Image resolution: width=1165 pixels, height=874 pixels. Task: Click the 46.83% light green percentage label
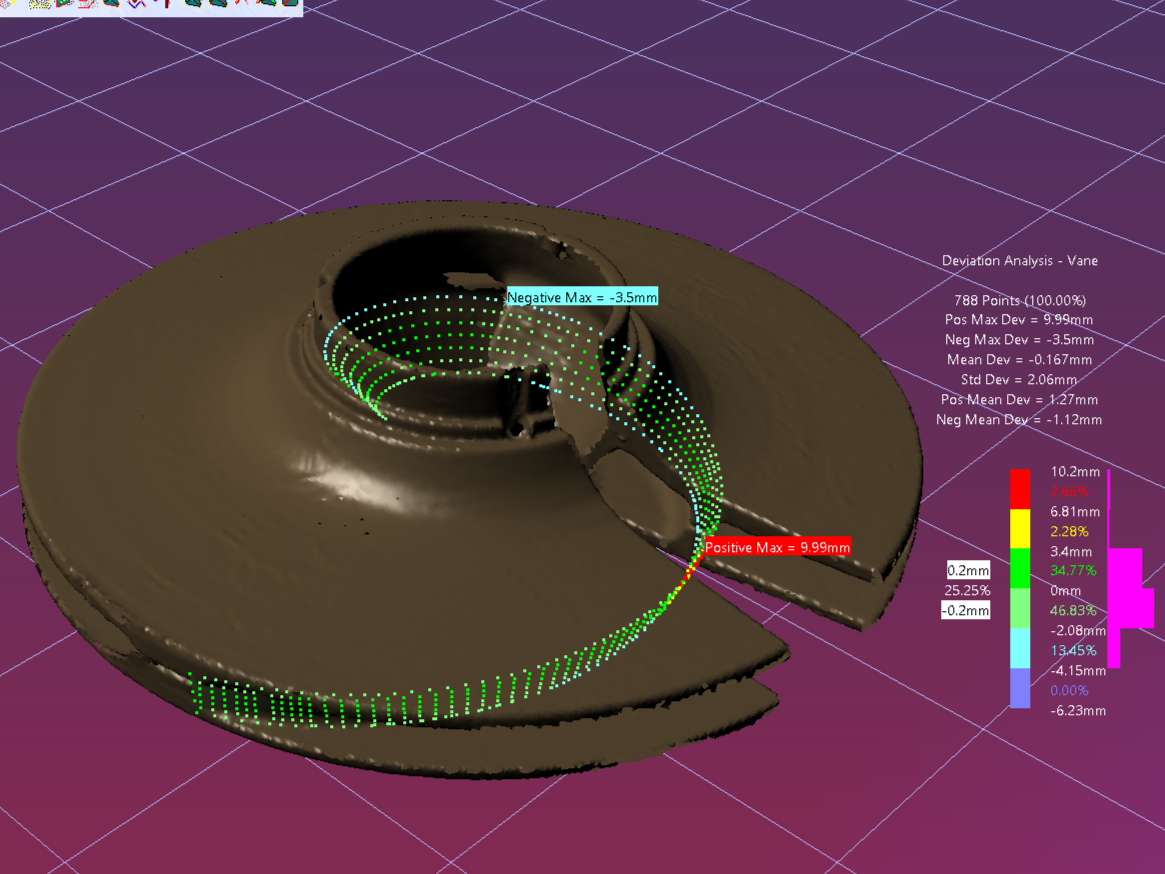click(1072, 610)
